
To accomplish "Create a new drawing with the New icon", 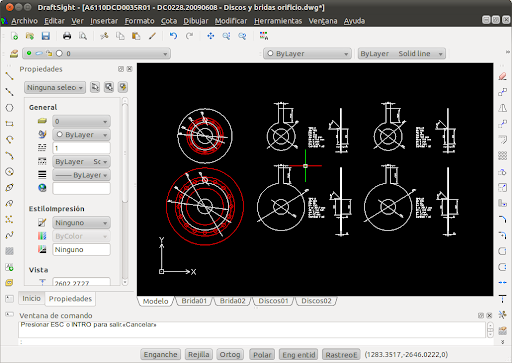I will click(14, 36).
